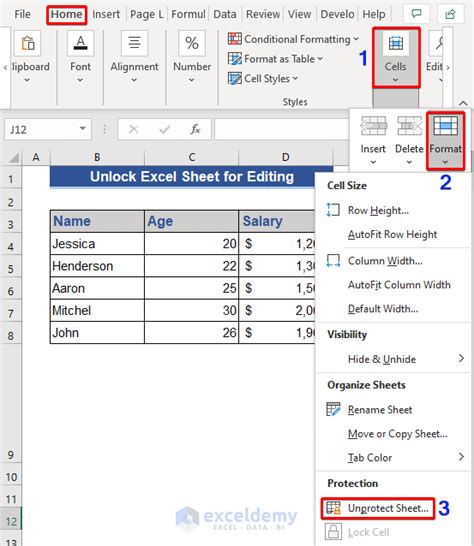Open the Comments speech bubble icon
The image size is (474, 546).
(417, 14)
